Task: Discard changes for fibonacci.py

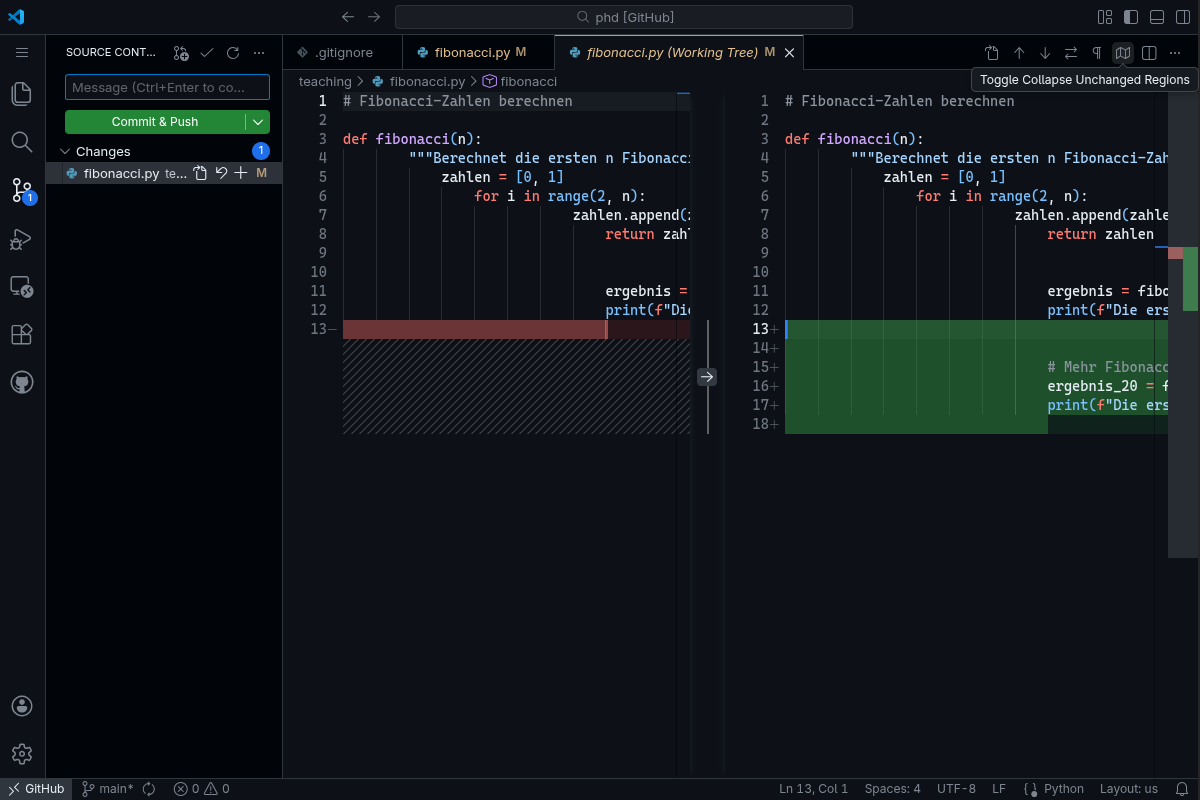Action: [x=220, y=173]
